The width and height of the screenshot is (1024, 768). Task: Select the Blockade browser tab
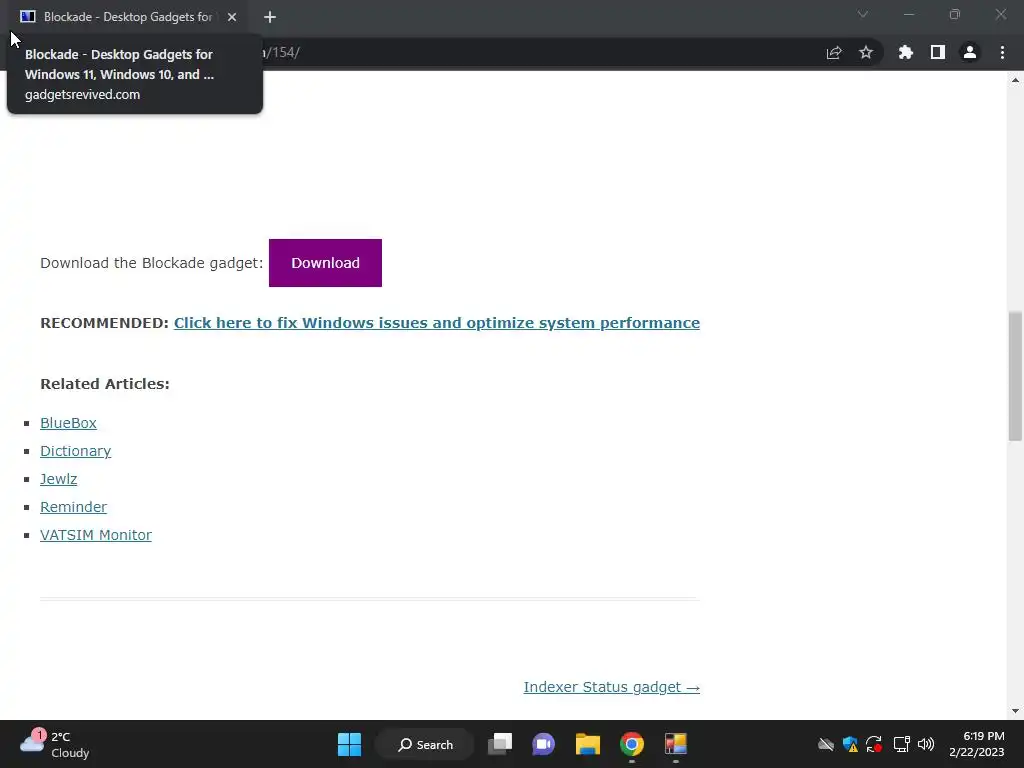click(x=127, y=17)
